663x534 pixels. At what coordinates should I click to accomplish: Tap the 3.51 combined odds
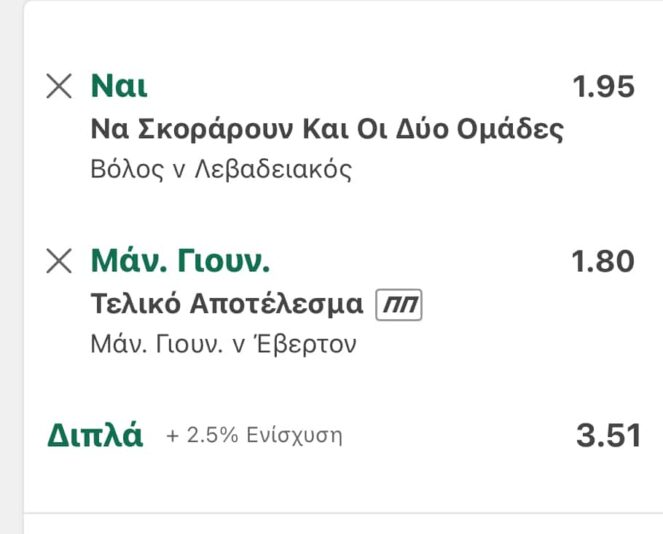tap(607, 436)
